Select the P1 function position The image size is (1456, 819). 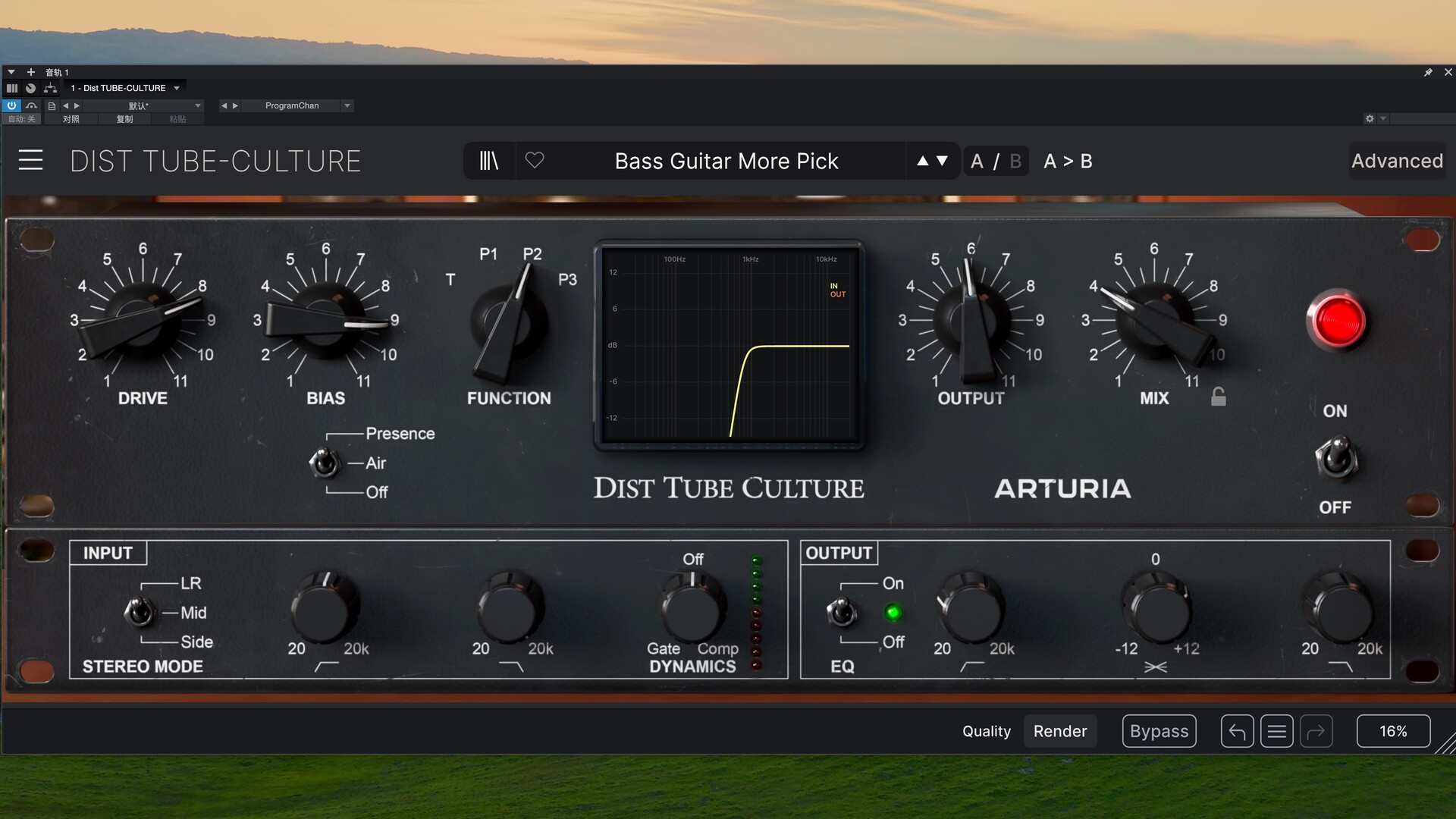488,254
